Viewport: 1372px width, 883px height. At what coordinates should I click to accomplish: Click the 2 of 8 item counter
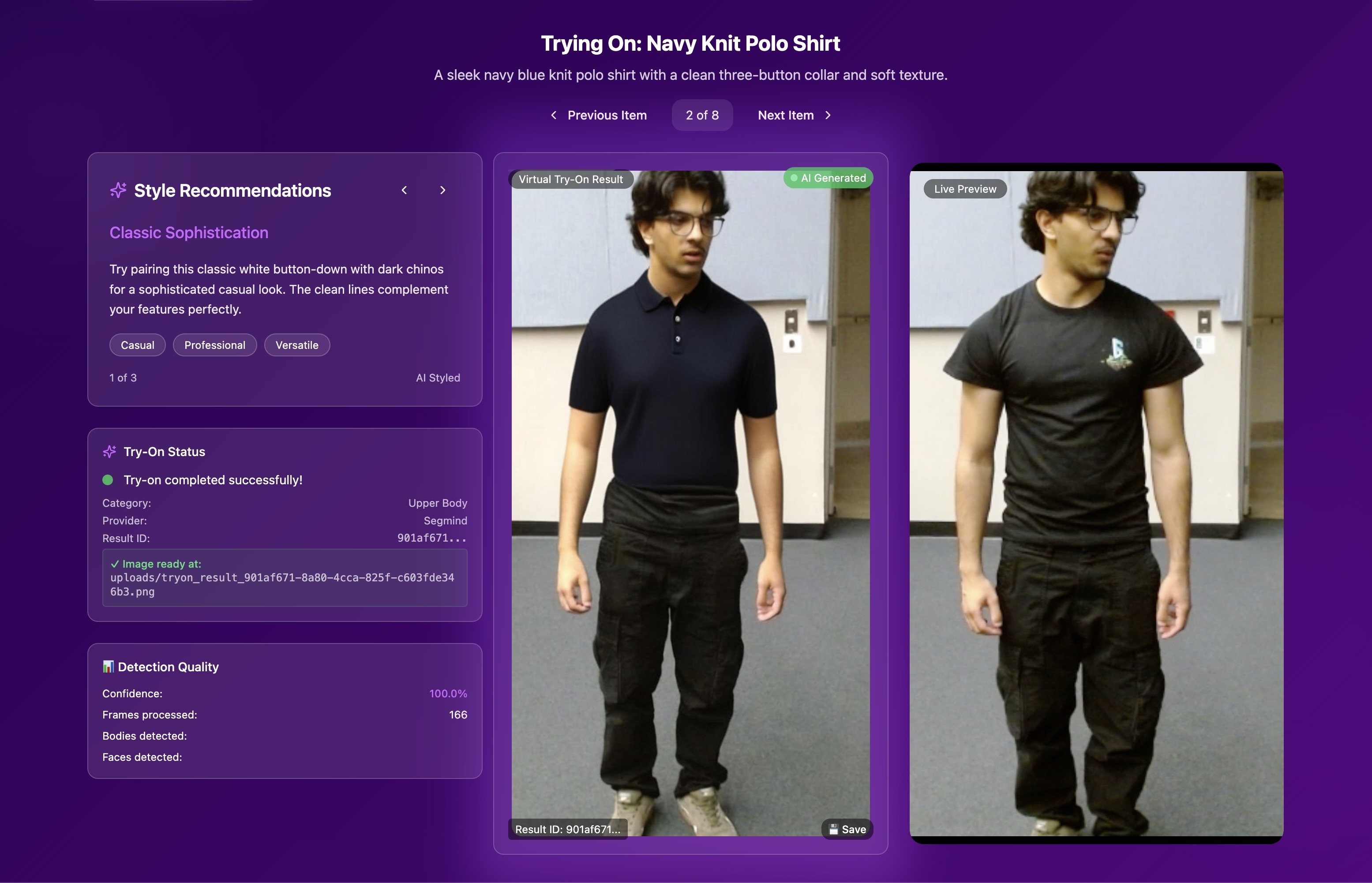coord(702,115)
